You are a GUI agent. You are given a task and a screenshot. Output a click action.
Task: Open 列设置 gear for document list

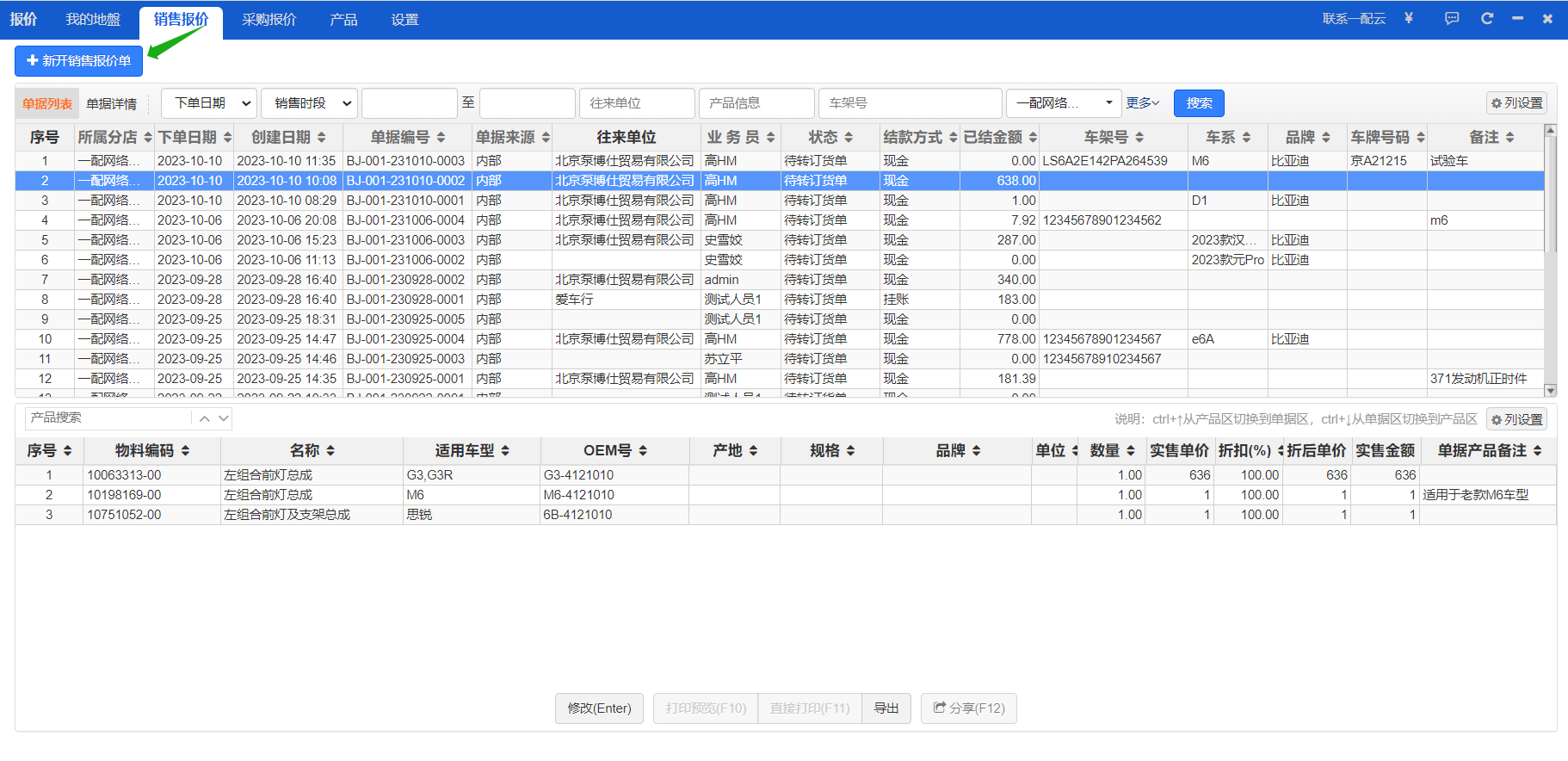1516,103
